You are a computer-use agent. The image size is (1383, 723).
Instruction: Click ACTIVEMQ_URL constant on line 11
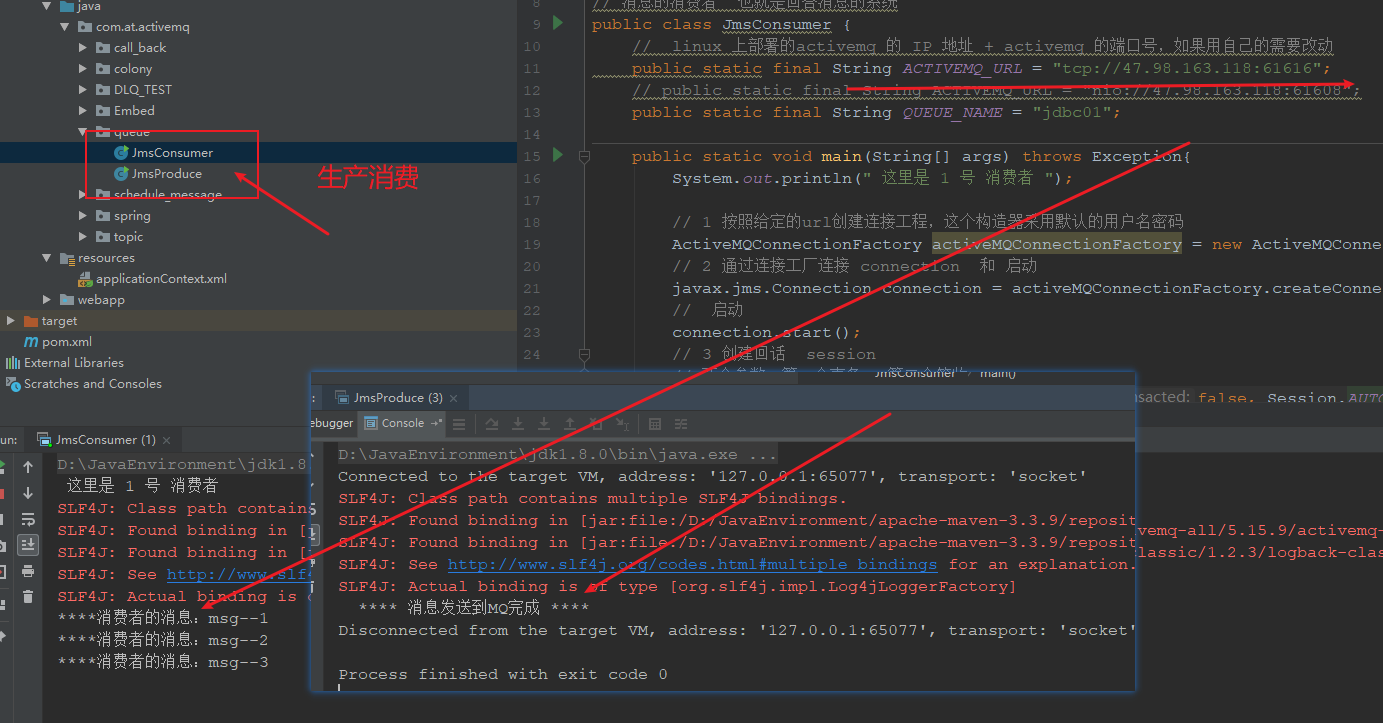(x=962, y=69)
